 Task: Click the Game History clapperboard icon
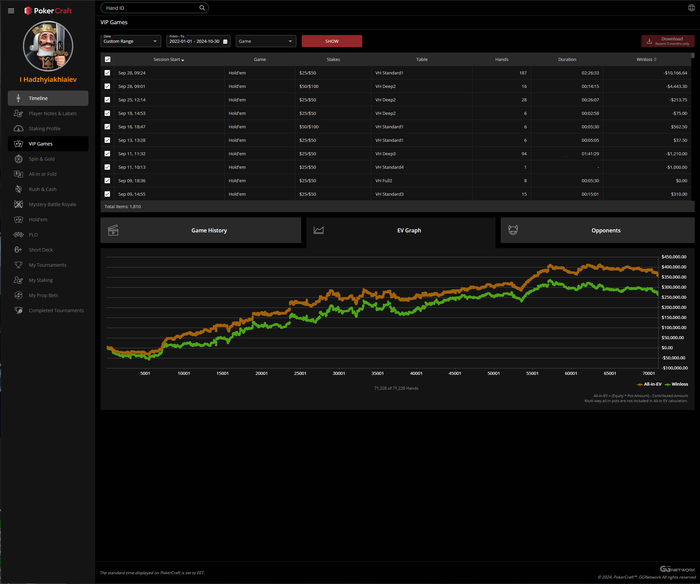tap(113, 230)
